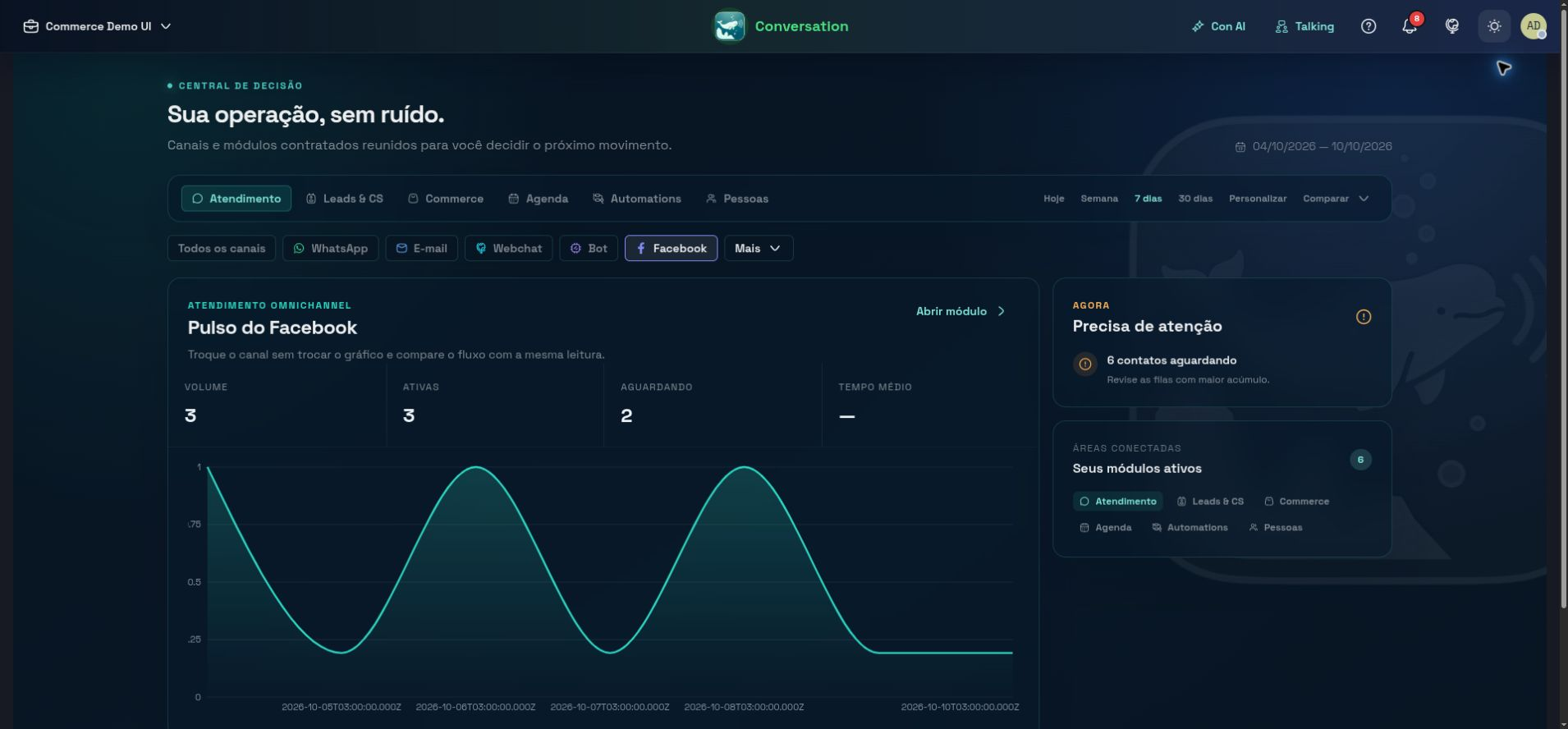Open notifications bell with badge
1568x729 pixels.
[1410, 26]
